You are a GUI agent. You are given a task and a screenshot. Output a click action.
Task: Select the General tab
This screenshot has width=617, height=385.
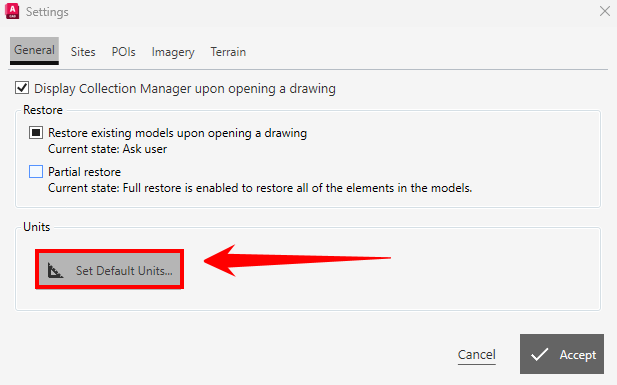[34, 51]
